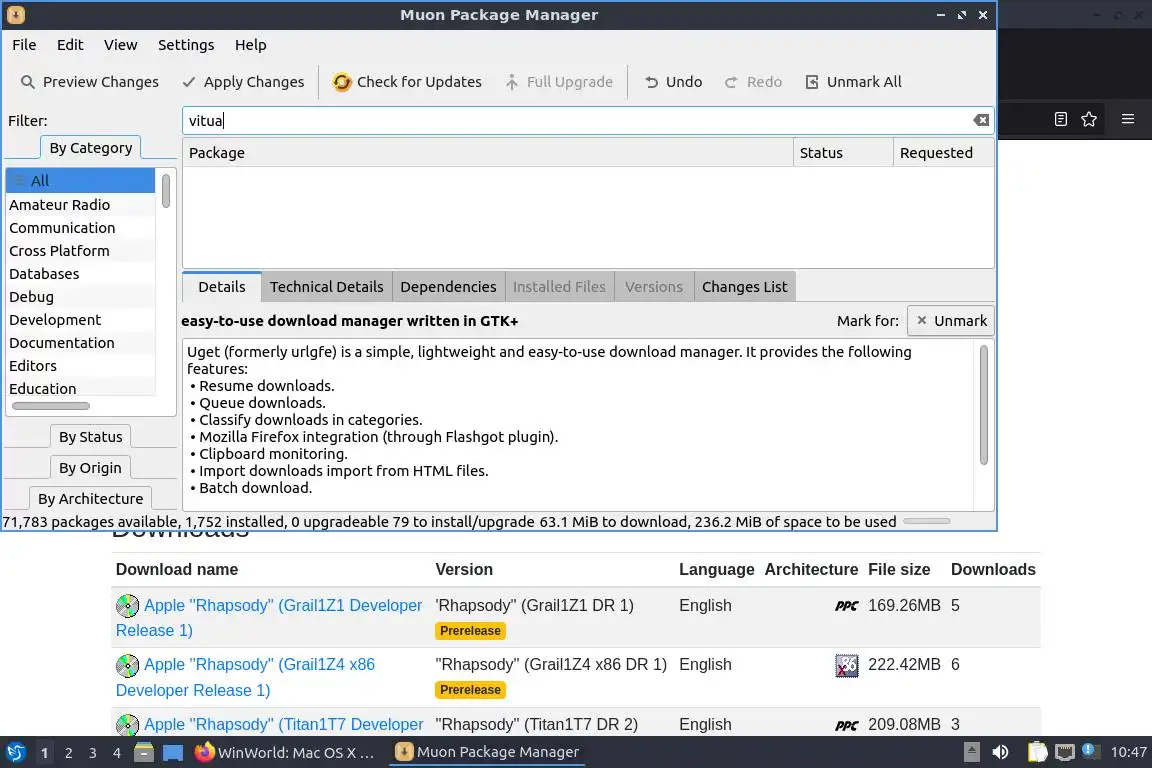Open the File menu
The width and height of the screenshot is (1152, 768).
click(24, 45)
